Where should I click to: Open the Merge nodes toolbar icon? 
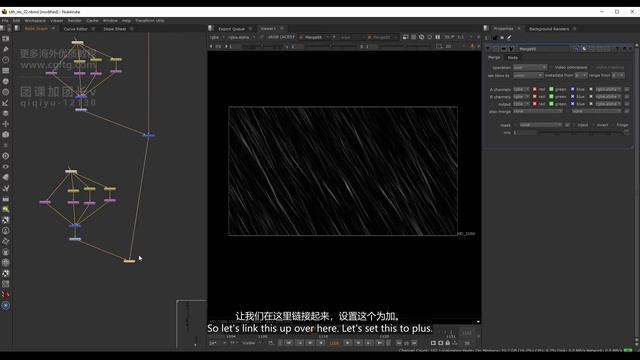(x=6, y=113)
